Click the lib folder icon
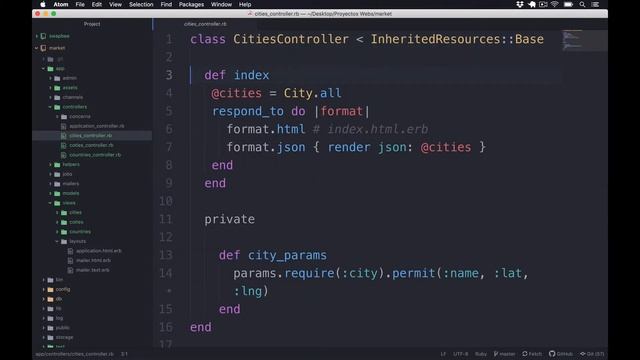Viewport: 640px width, 360px height. [x=51, y=309]
